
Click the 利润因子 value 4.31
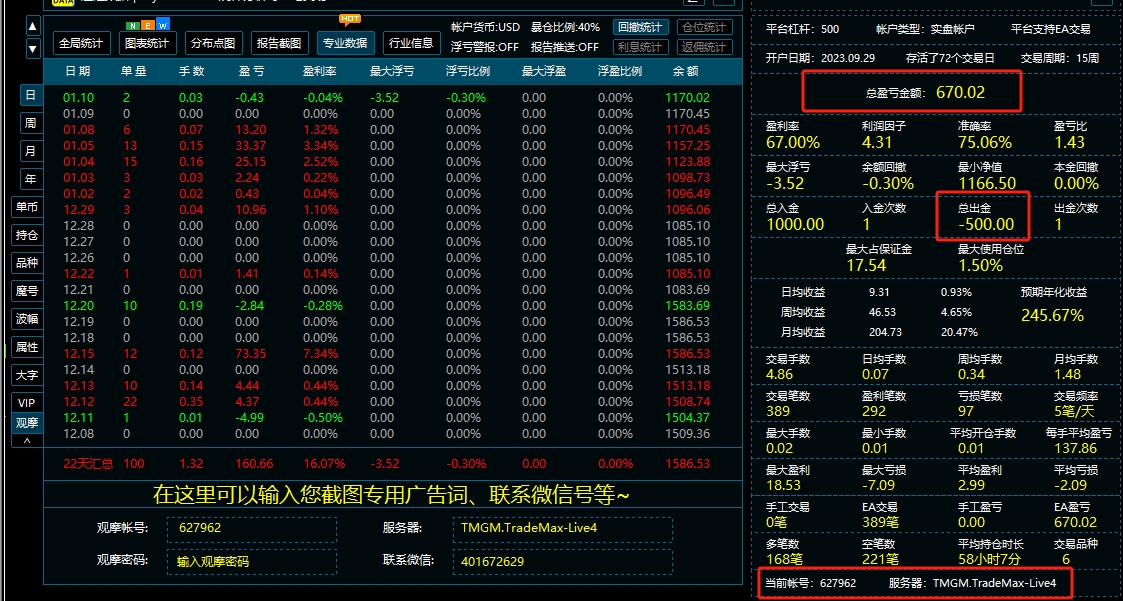point(877,142)
